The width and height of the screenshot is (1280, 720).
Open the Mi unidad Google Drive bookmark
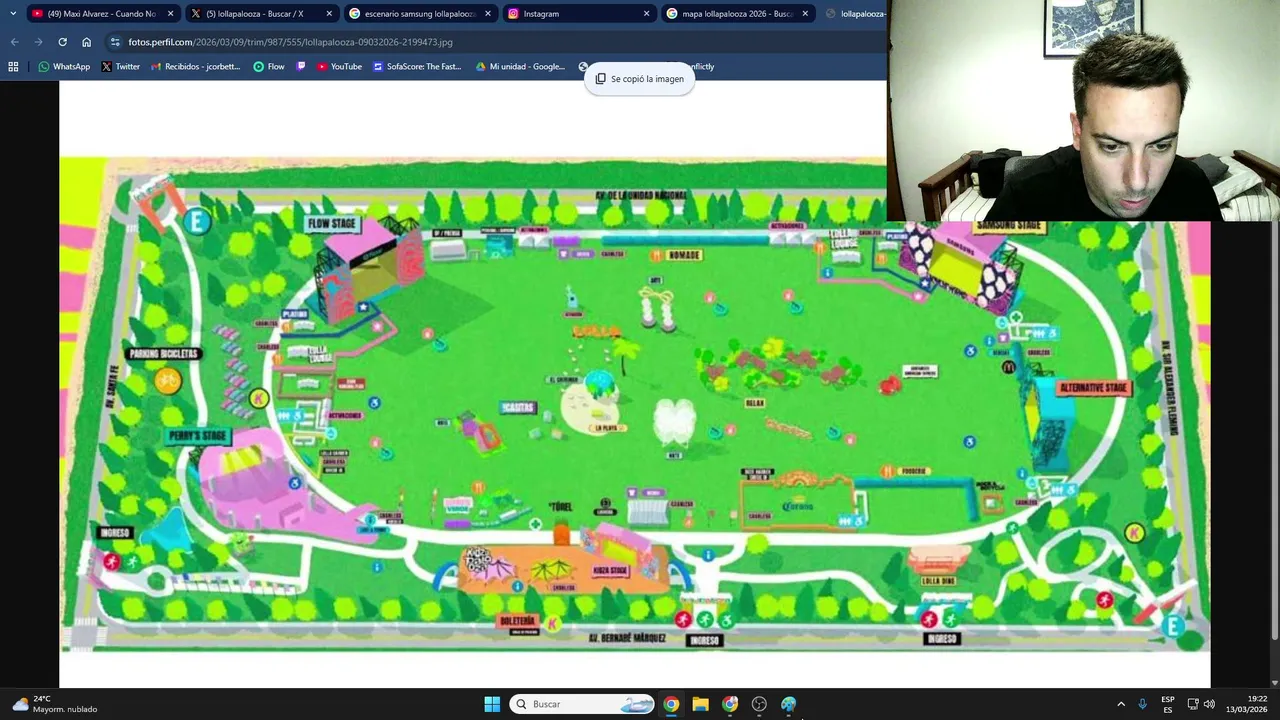tap(521, 67)
